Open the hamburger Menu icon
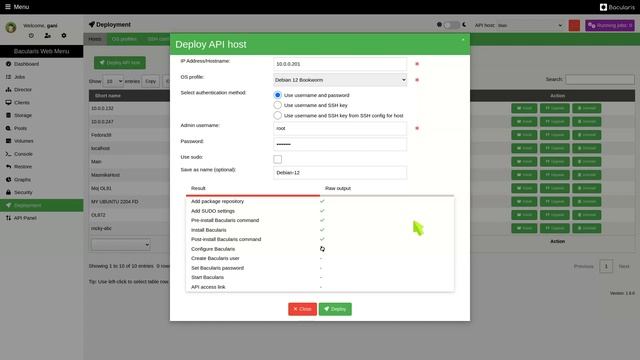Viewport: 640px width, 360px height. click(x=7, y=7)
